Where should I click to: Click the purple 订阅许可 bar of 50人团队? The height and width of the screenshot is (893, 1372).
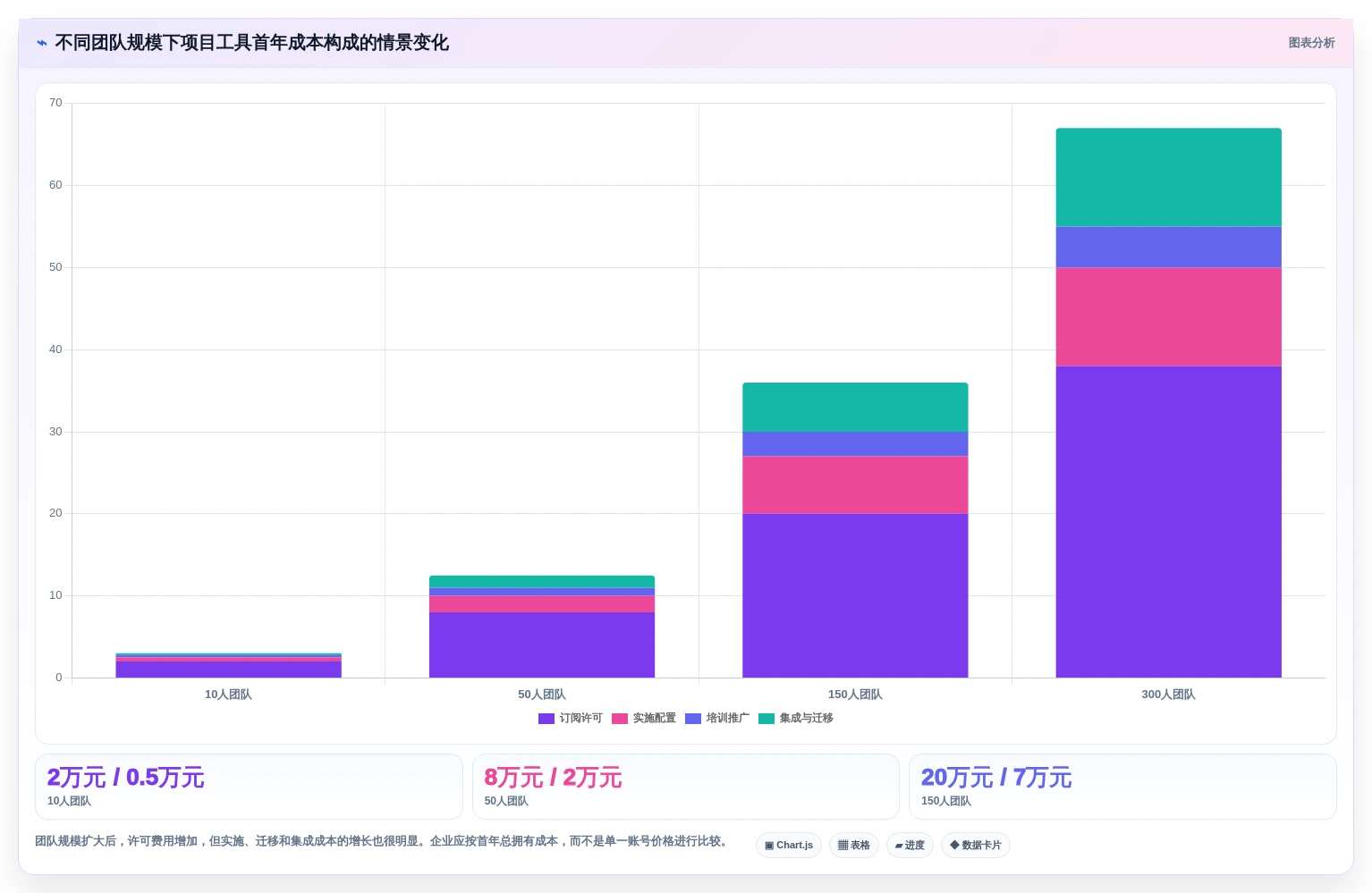(x=542, y=644)
